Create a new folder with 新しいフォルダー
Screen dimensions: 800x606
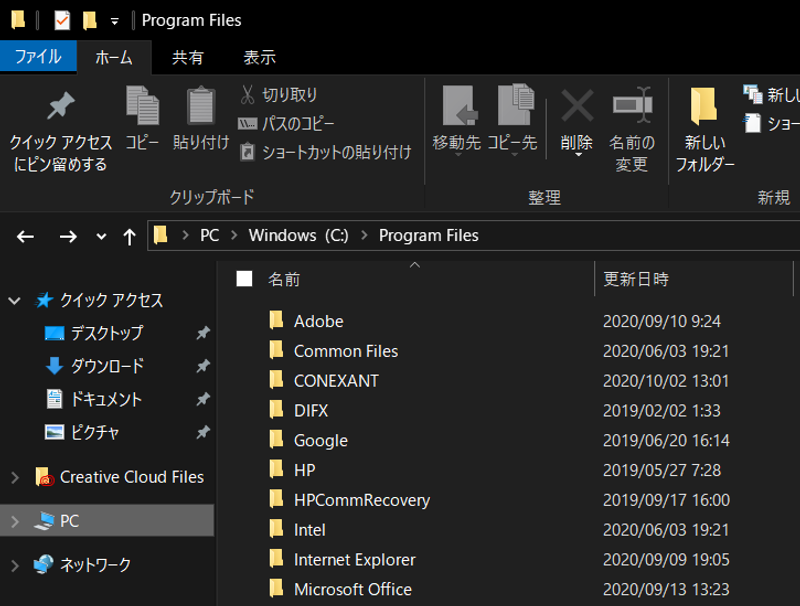(704, 108)
